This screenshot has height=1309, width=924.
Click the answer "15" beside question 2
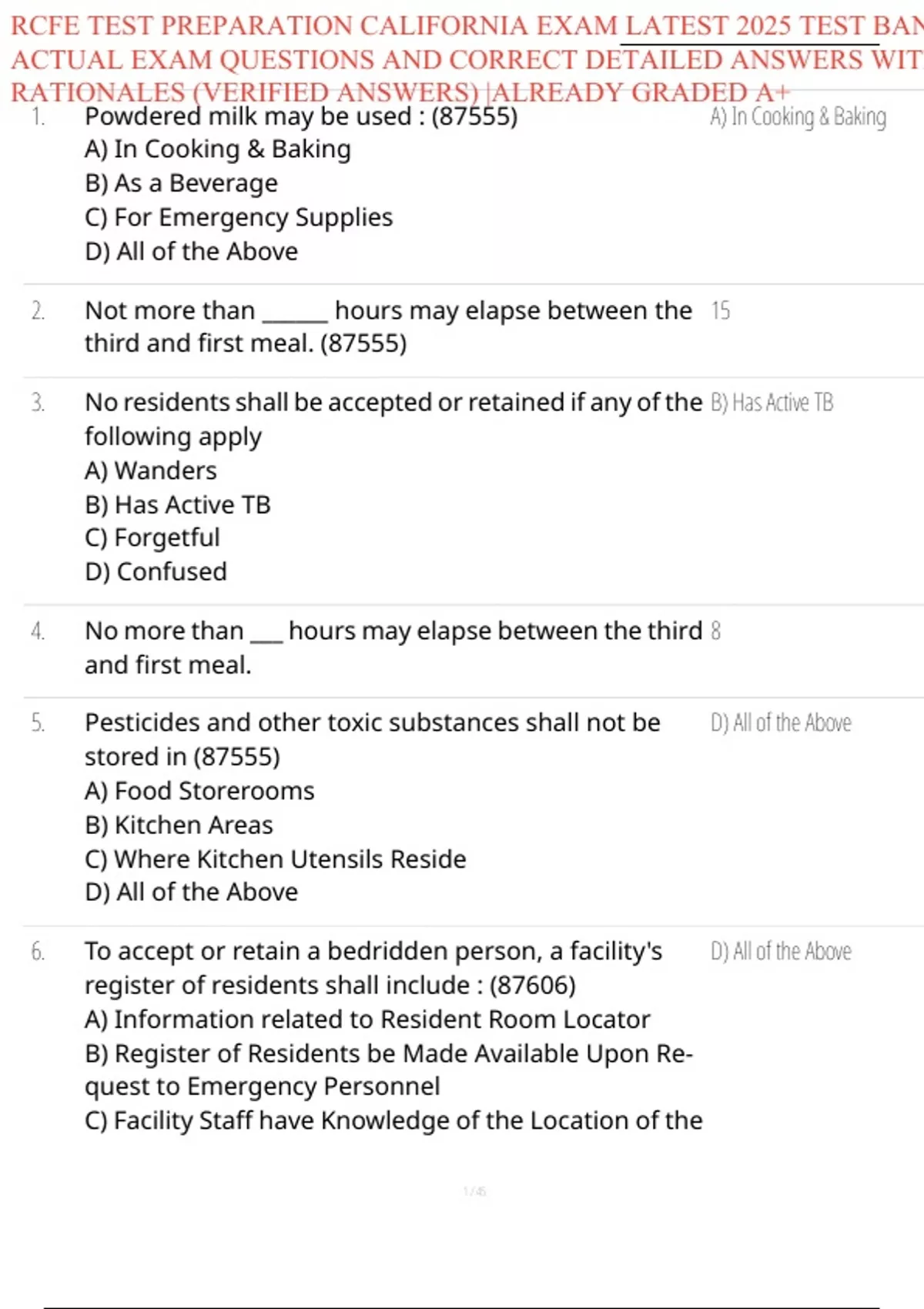point(721,310)
